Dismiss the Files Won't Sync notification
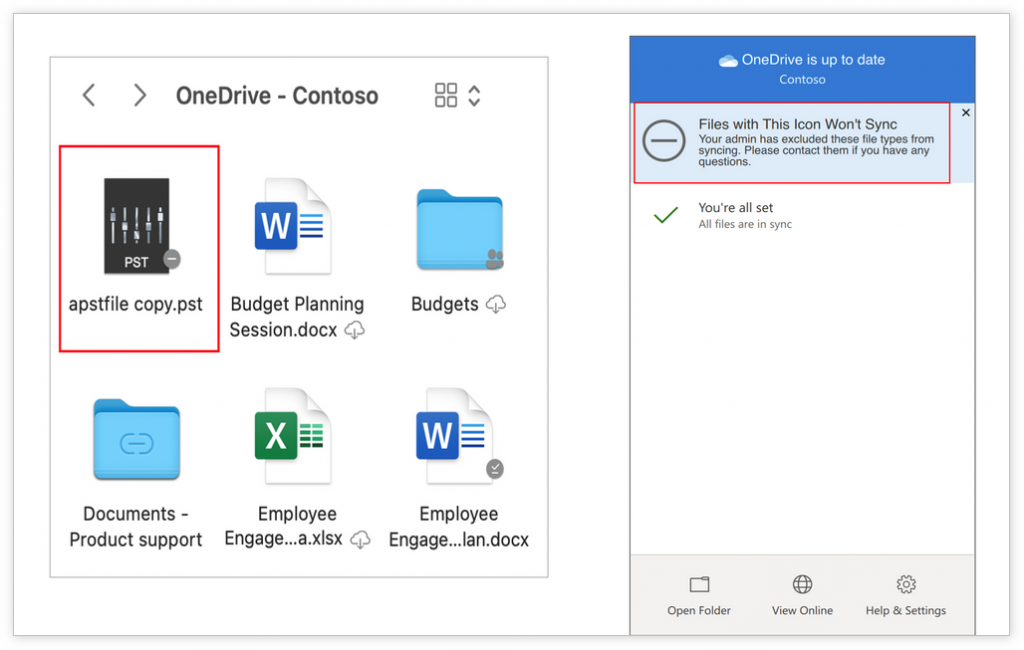Image resolution: width=1024 pixels, height=650 pixels. pos(965,112)
